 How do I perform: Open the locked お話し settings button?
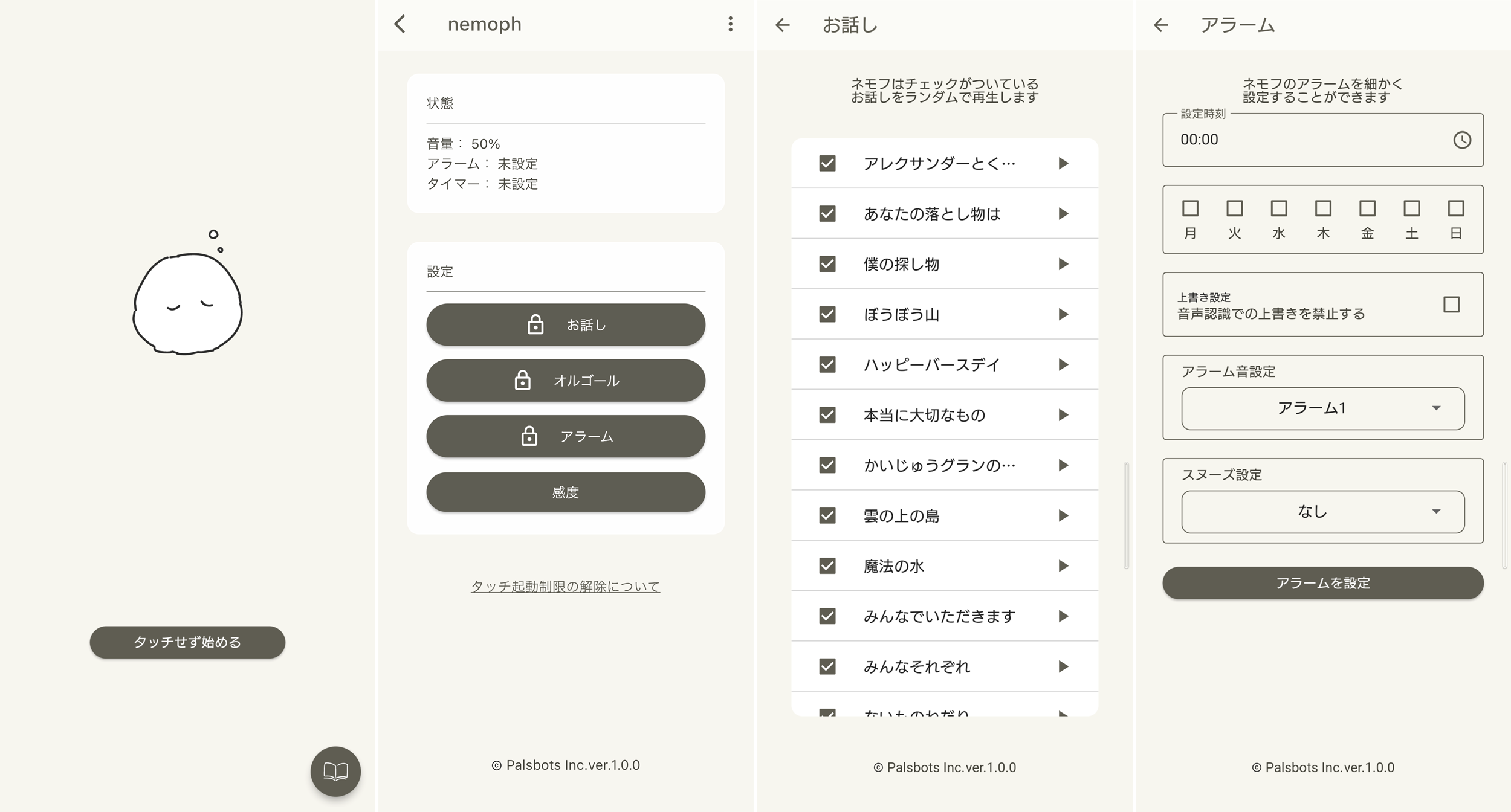point(565,324)
